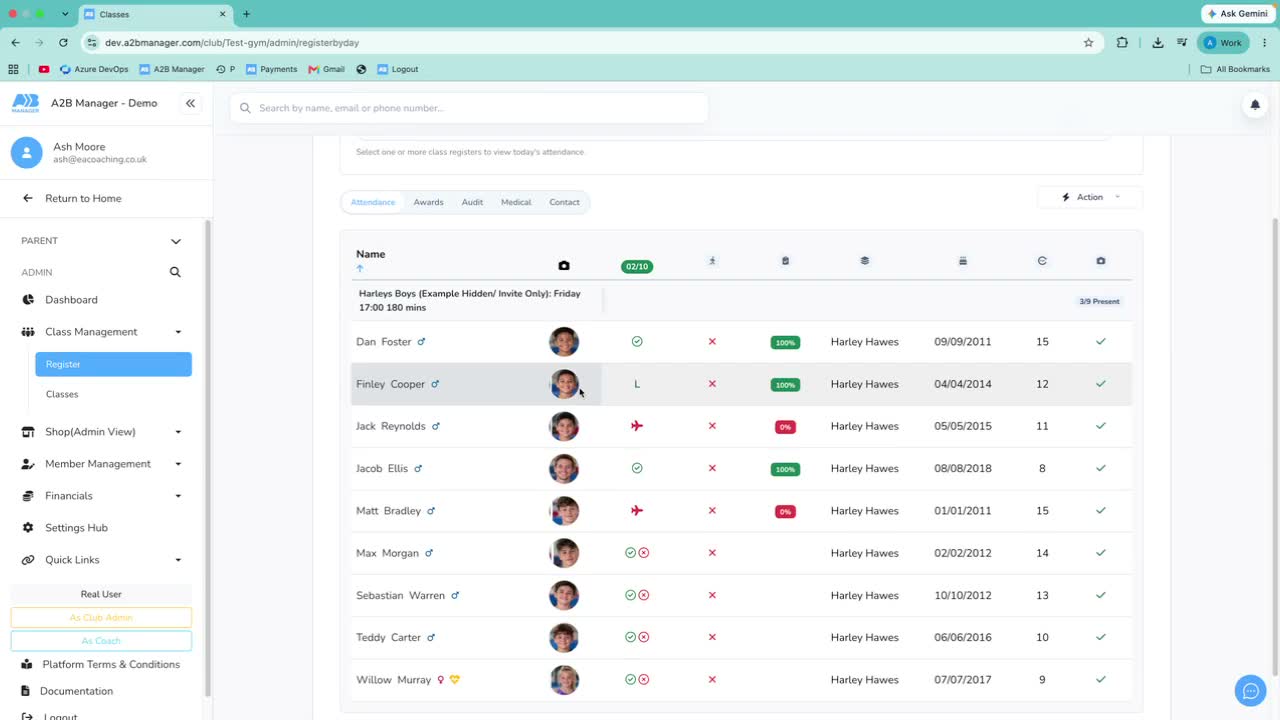This screenshot has width=1280, height=720.
Task: Expand Shop(Admin View) menu
Action: click(x=178, y=432)
